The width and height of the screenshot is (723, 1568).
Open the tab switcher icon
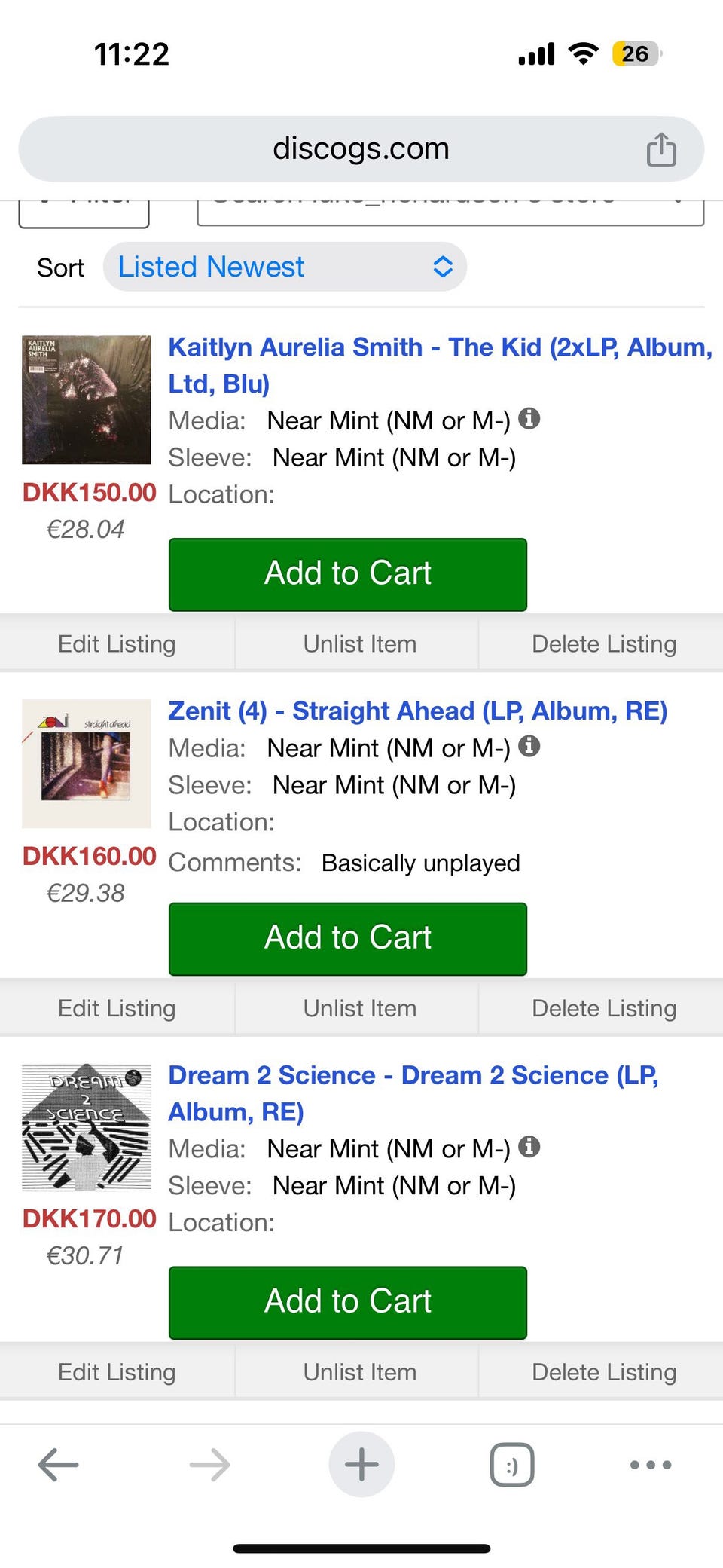[512, 1465]
